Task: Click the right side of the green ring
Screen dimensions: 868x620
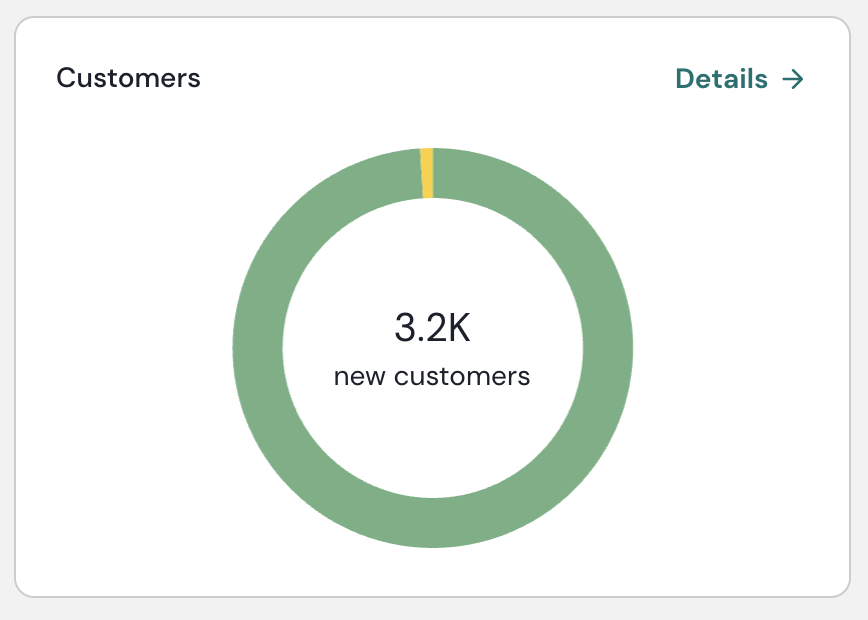Action: tap(607, 348)
